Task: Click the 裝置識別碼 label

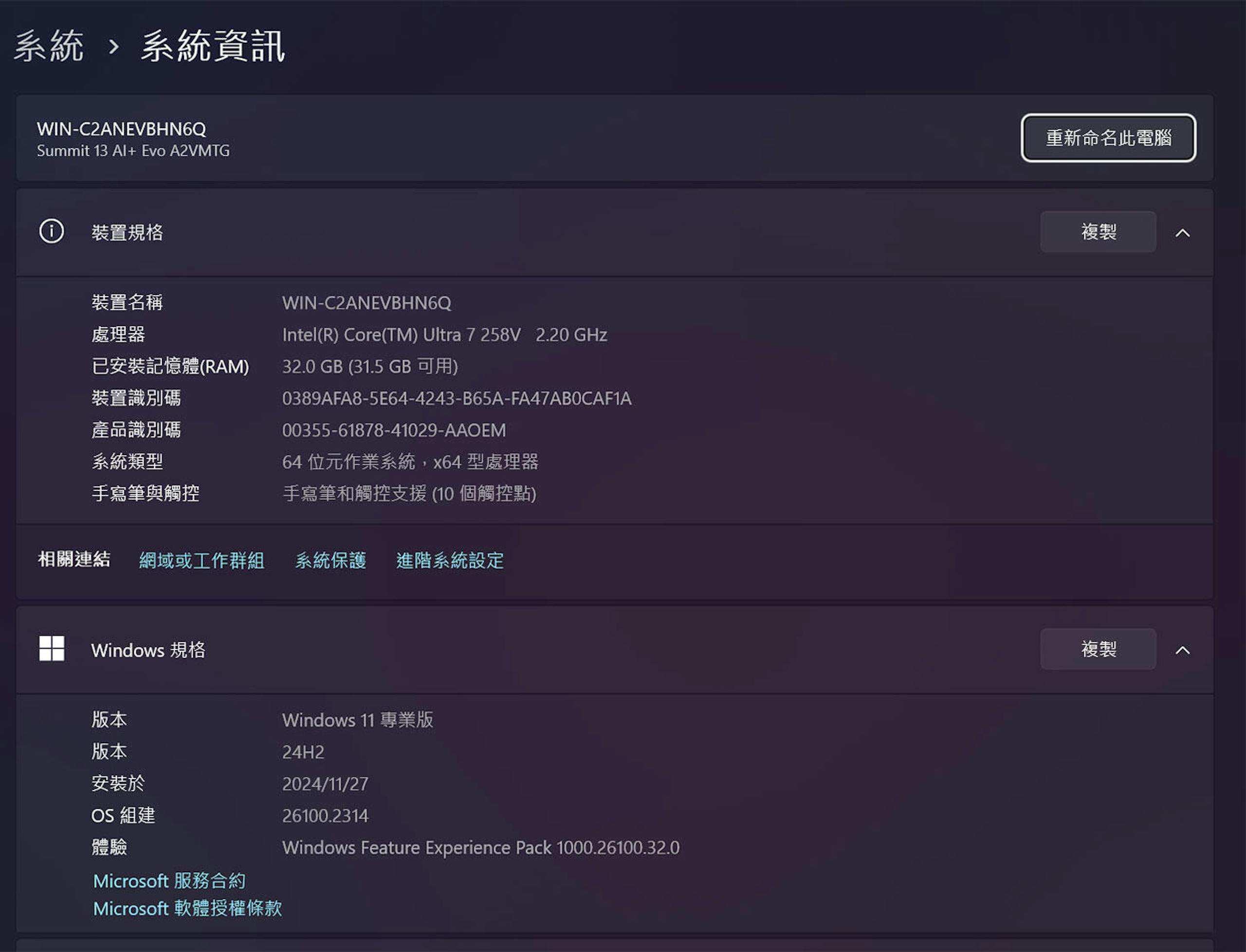Action: click(x=137, y=398)
